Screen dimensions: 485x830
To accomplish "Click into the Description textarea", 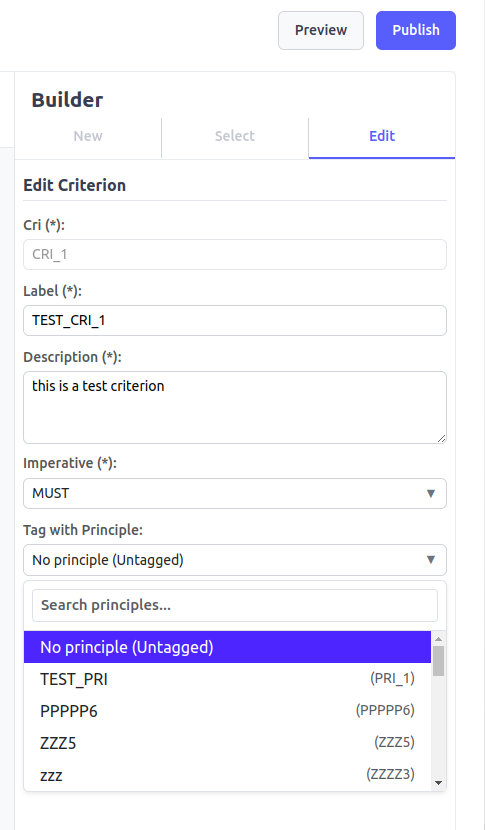I will pos(235,407).
